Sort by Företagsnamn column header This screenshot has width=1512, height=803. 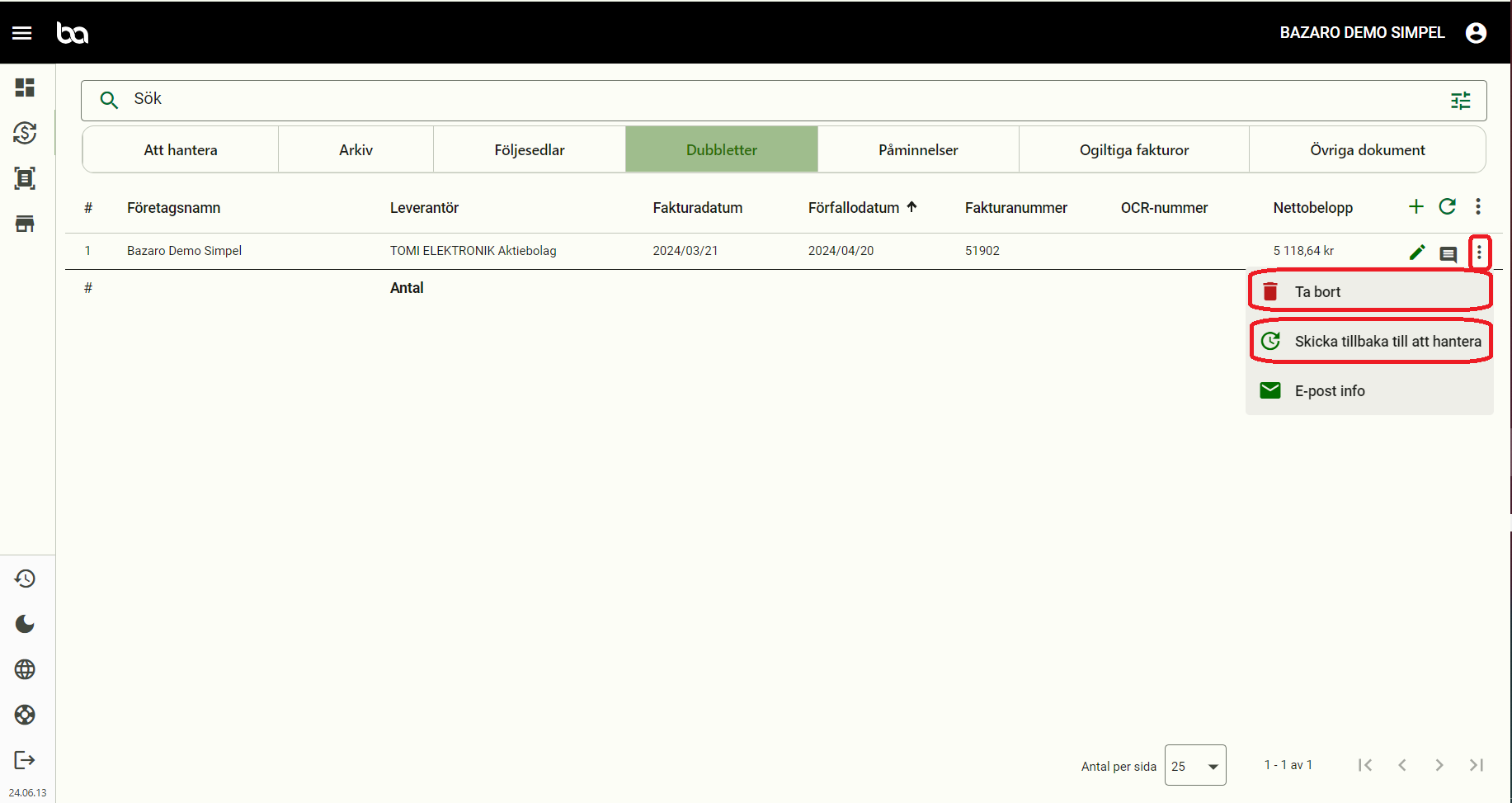point(173,207)
